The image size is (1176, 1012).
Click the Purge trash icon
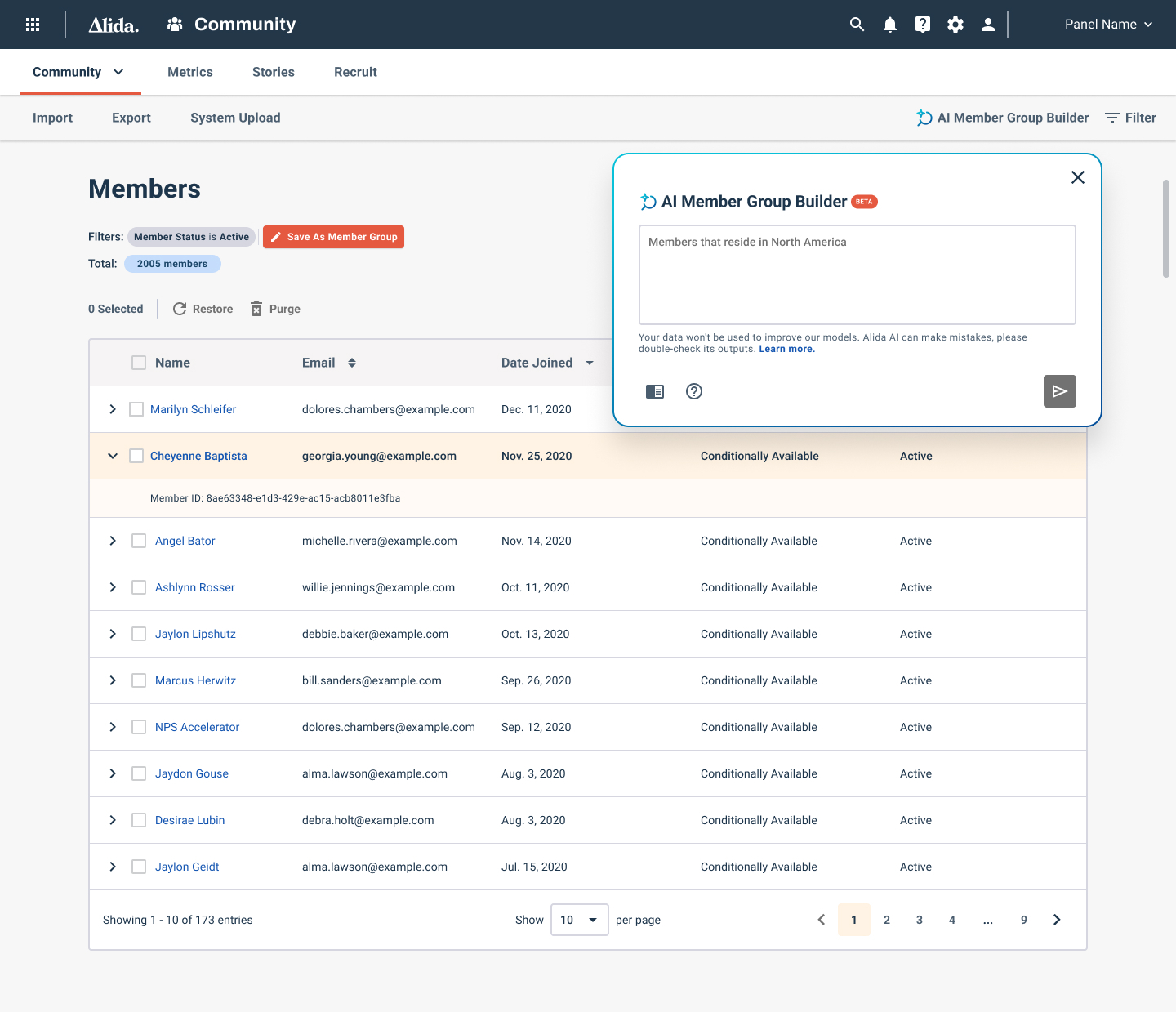pos(258,309)
